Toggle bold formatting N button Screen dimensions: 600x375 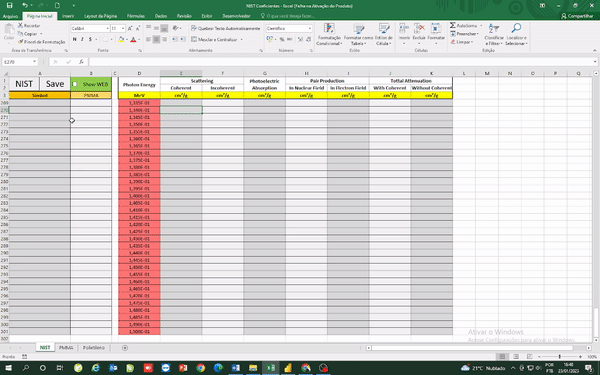[x=75, y=39]
